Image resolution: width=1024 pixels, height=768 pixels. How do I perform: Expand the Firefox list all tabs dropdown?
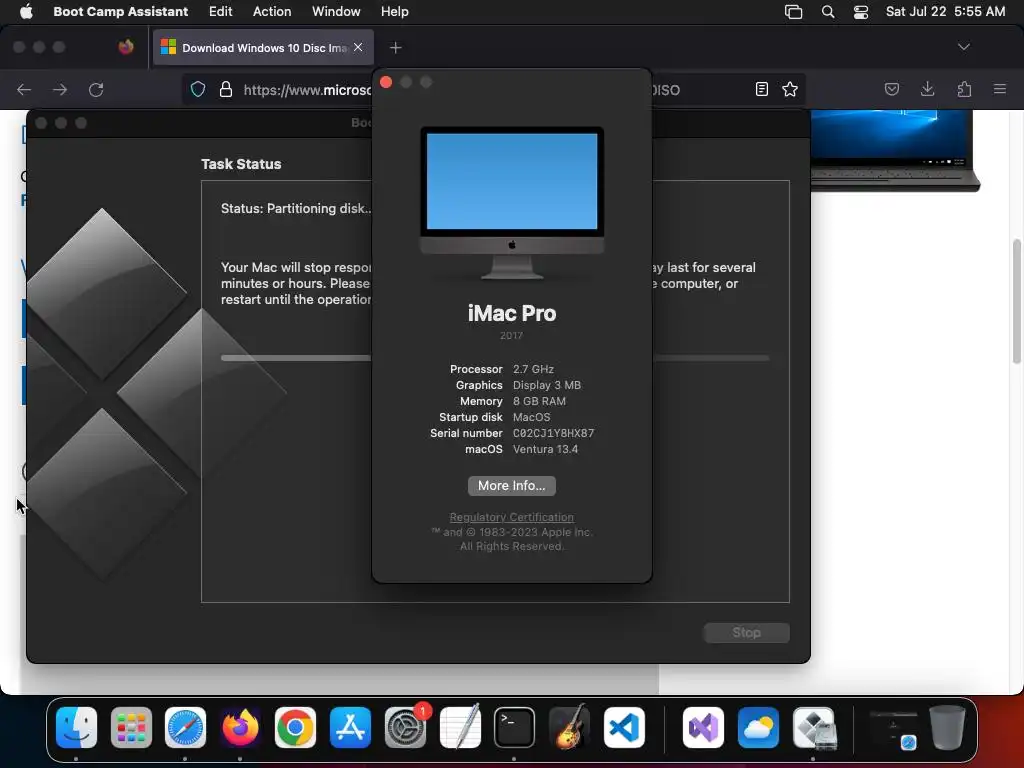pos(963,47)
